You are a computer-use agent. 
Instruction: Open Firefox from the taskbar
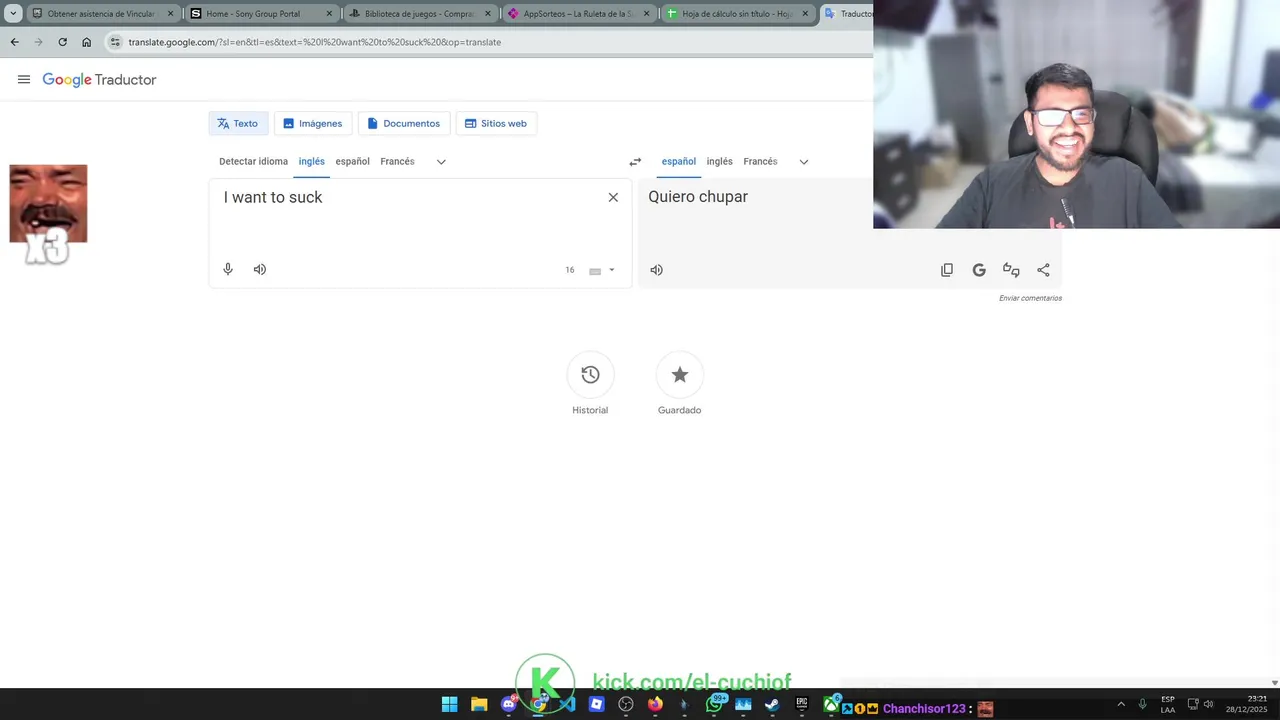point(655,705)
